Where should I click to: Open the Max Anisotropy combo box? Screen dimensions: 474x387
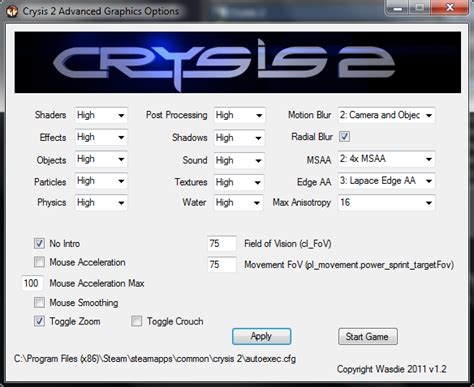387,203
